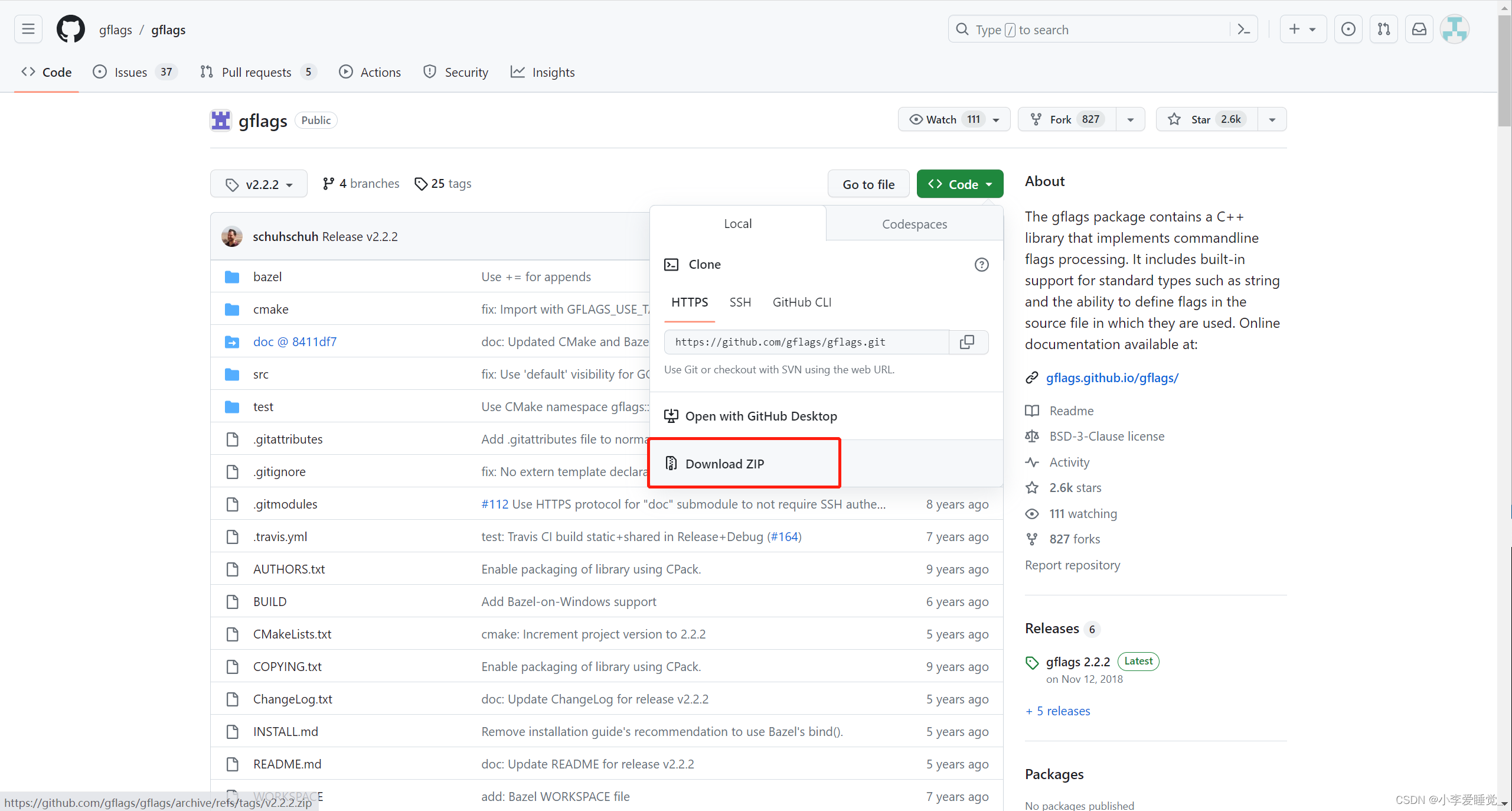Open the hamburger navigation menu
1512x811 pixels.
click(x=28, y=30)
